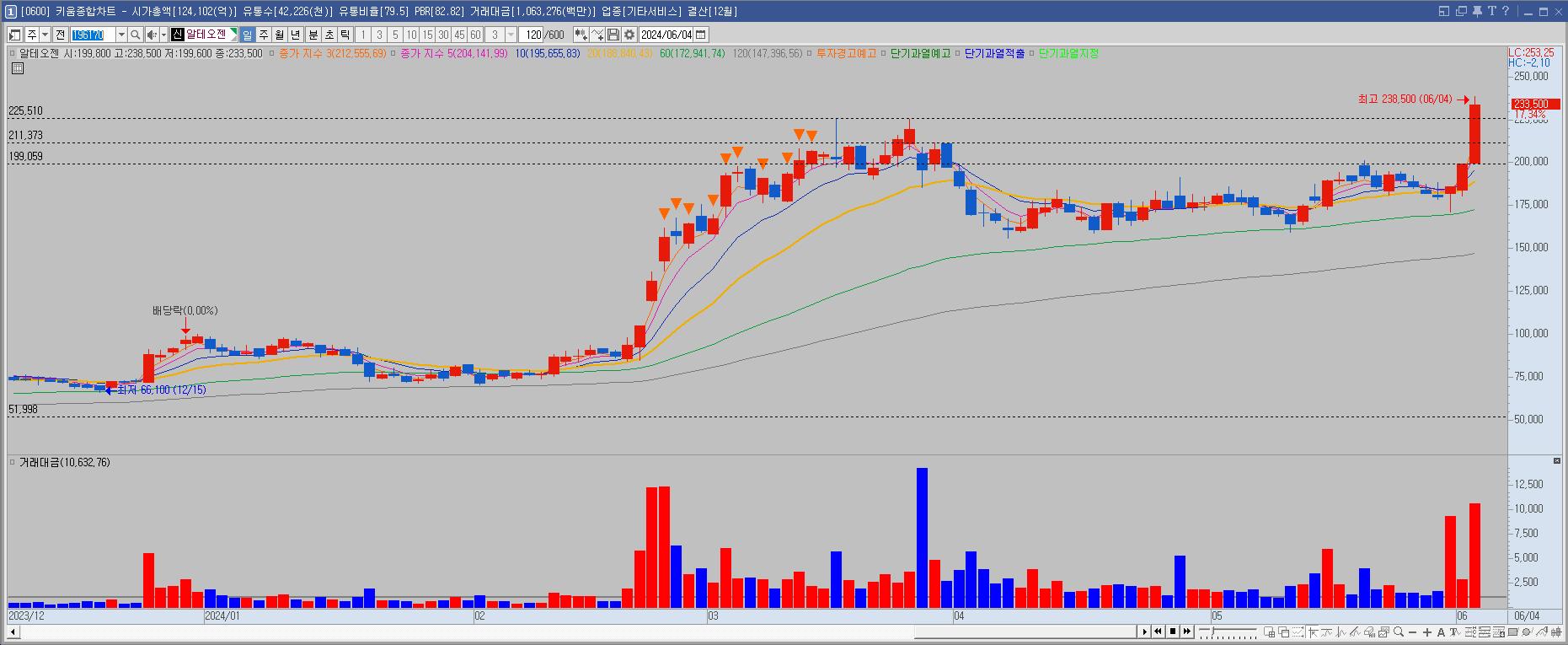Screen dimensions: 1568x645
Task: Select the letter A text tool icon
Action: (1441, 632)
